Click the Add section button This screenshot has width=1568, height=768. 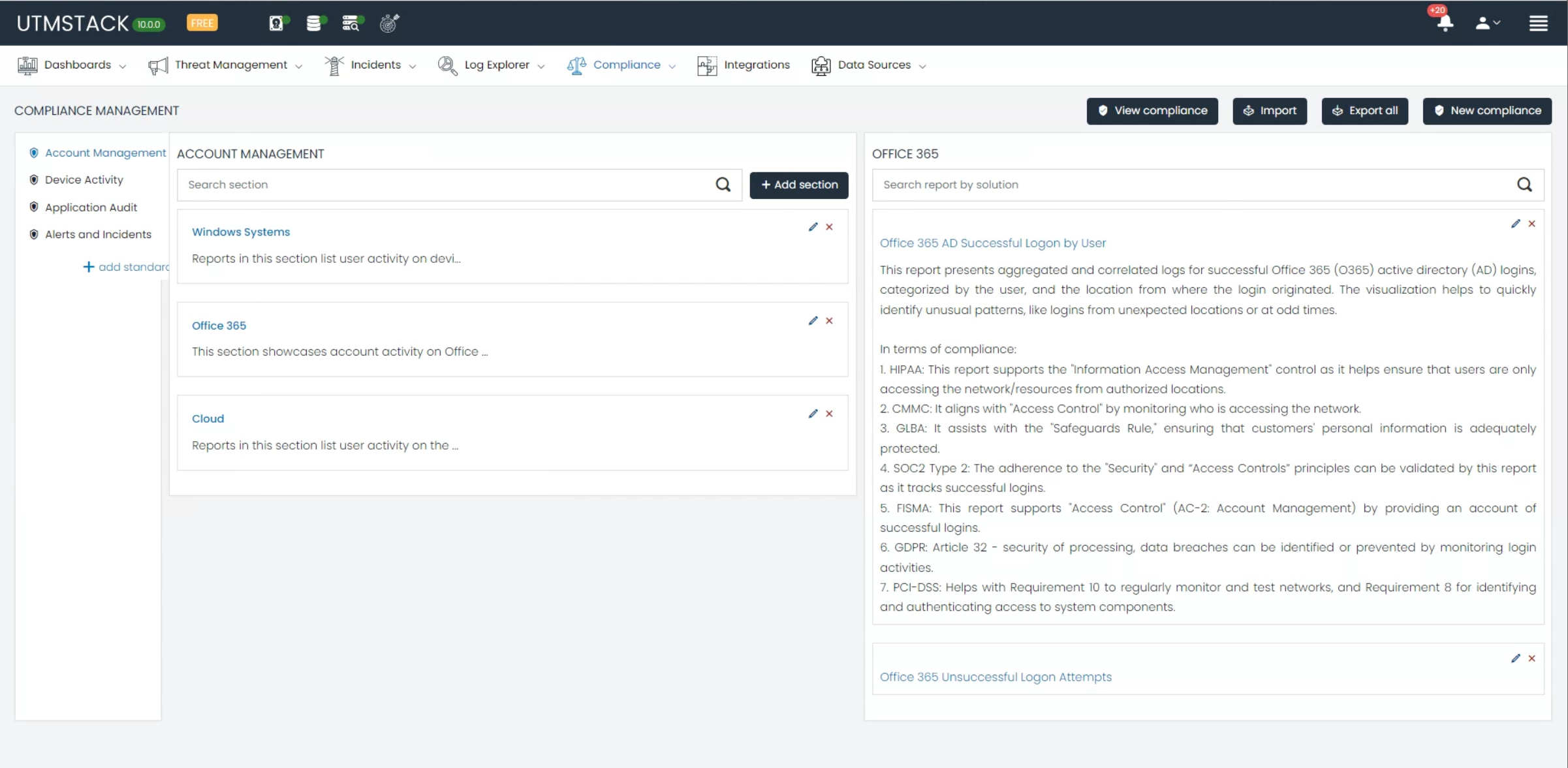(x=798, y=185)
